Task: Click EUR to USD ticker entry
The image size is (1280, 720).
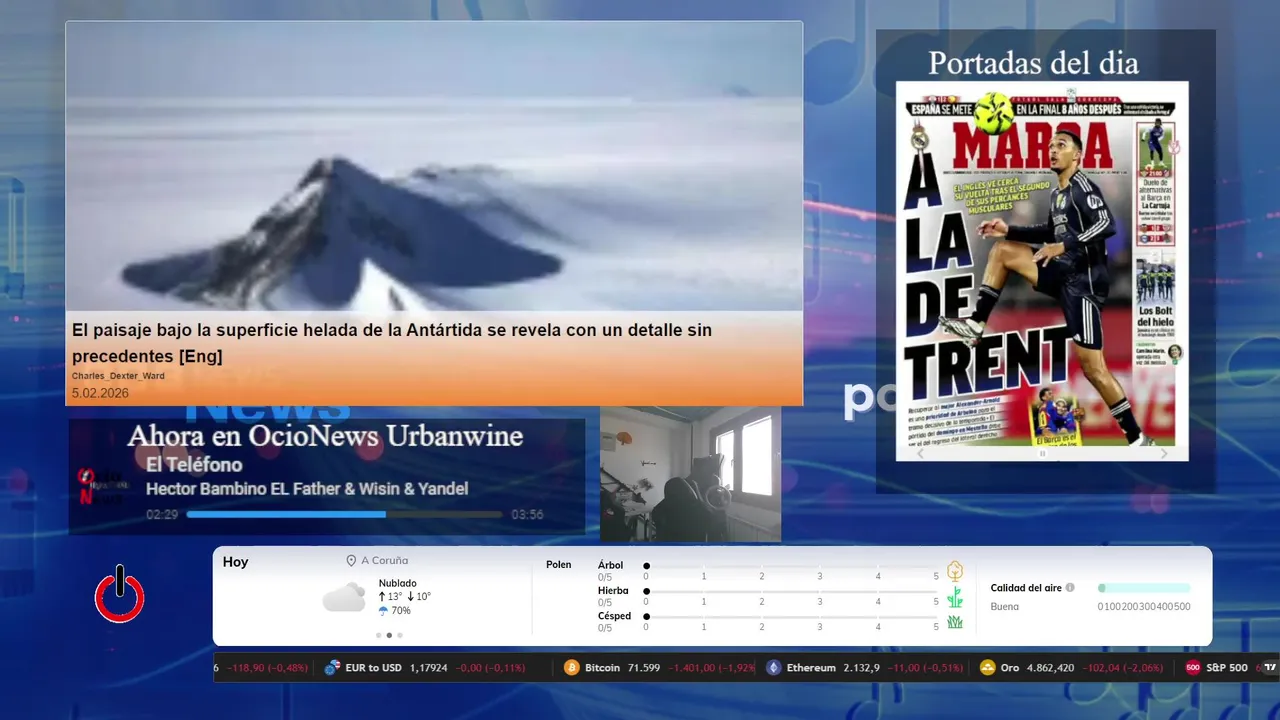Action: [x=424, y=668]
